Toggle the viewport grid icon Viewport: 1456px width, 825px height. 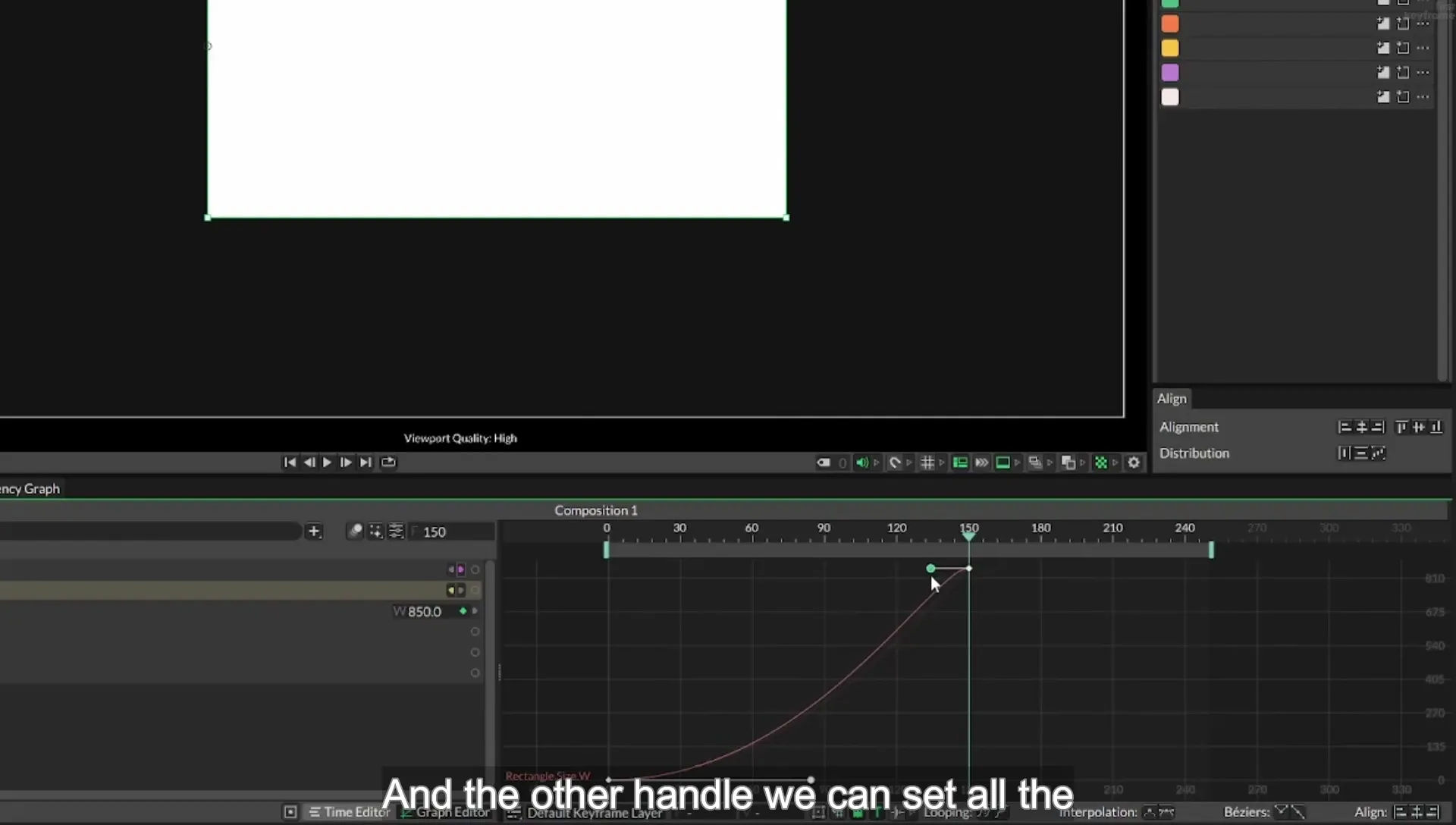coord(927,463)
